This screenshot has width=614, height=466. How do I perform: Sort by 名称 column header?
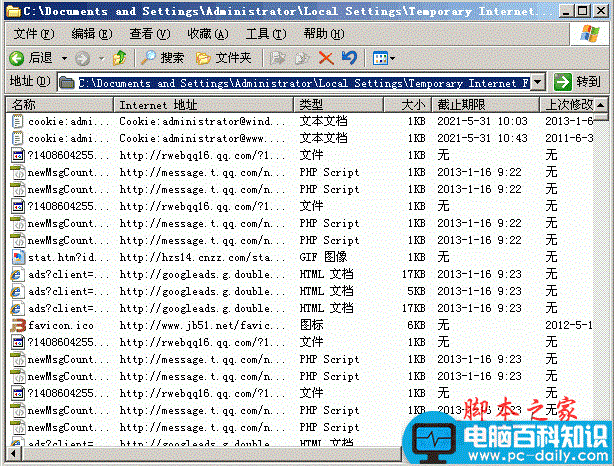tap(60, 105)
